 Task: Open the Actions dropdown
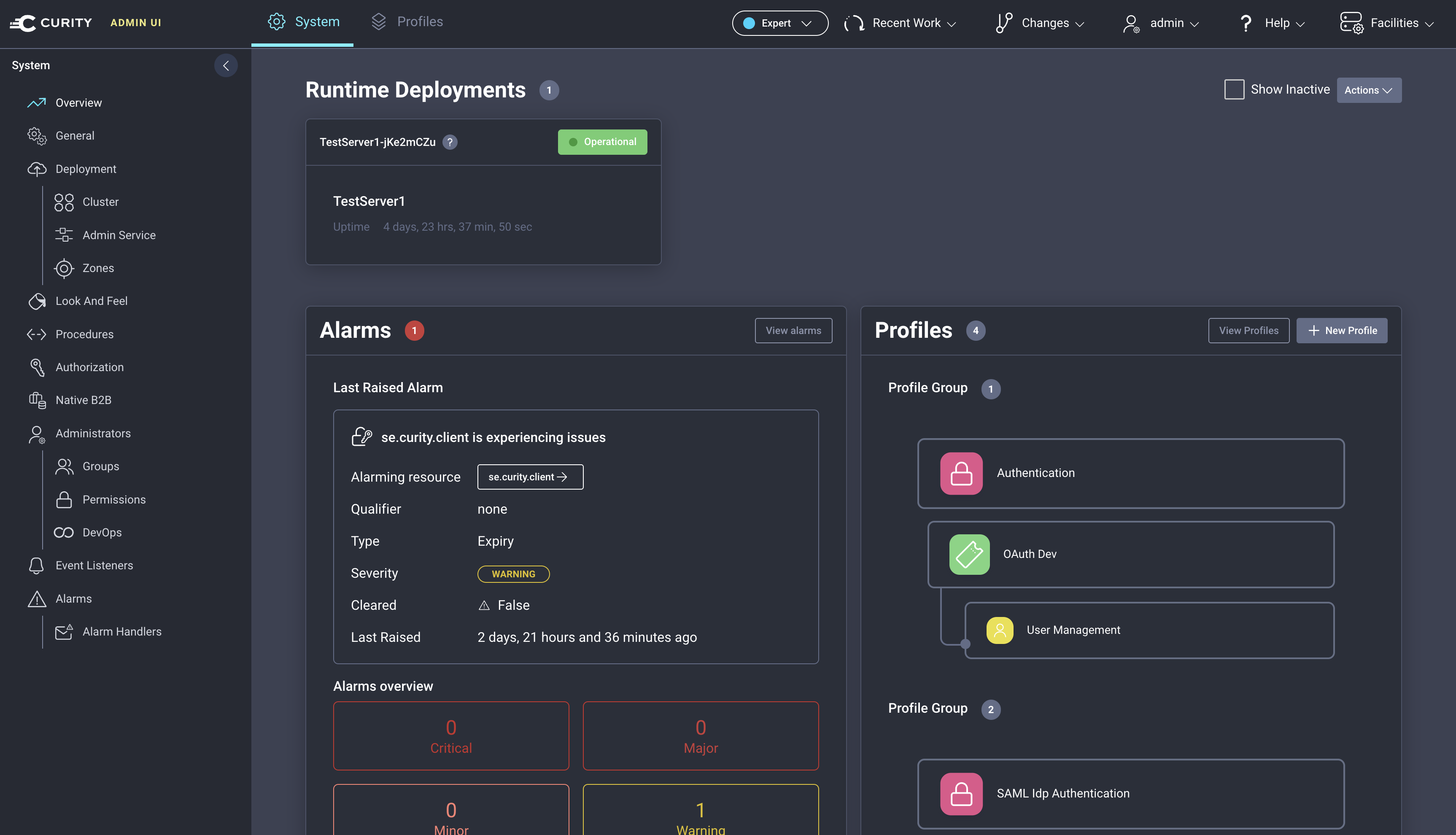[1369, 90]
